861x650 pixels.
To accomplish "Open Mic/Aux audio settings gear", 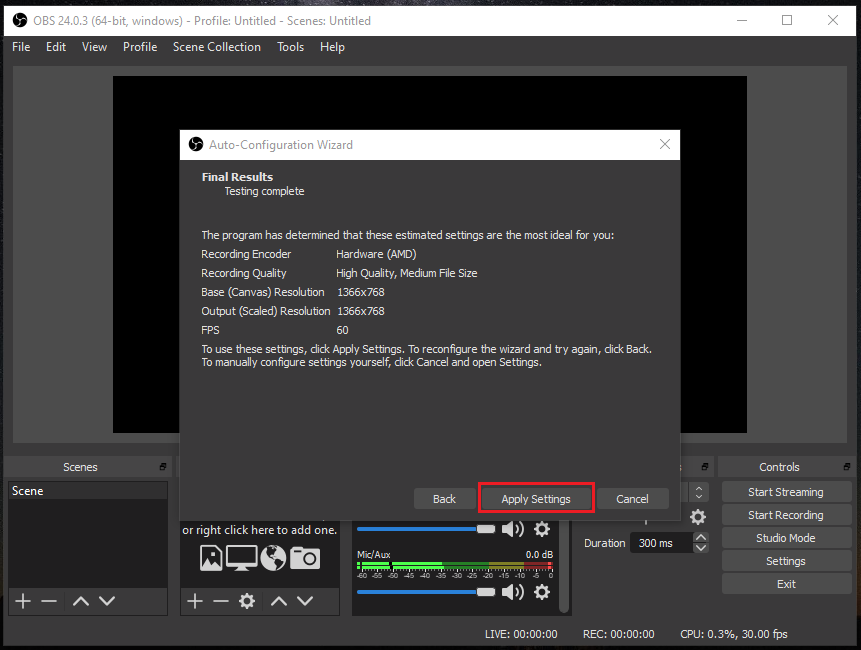I will point(542,592).
